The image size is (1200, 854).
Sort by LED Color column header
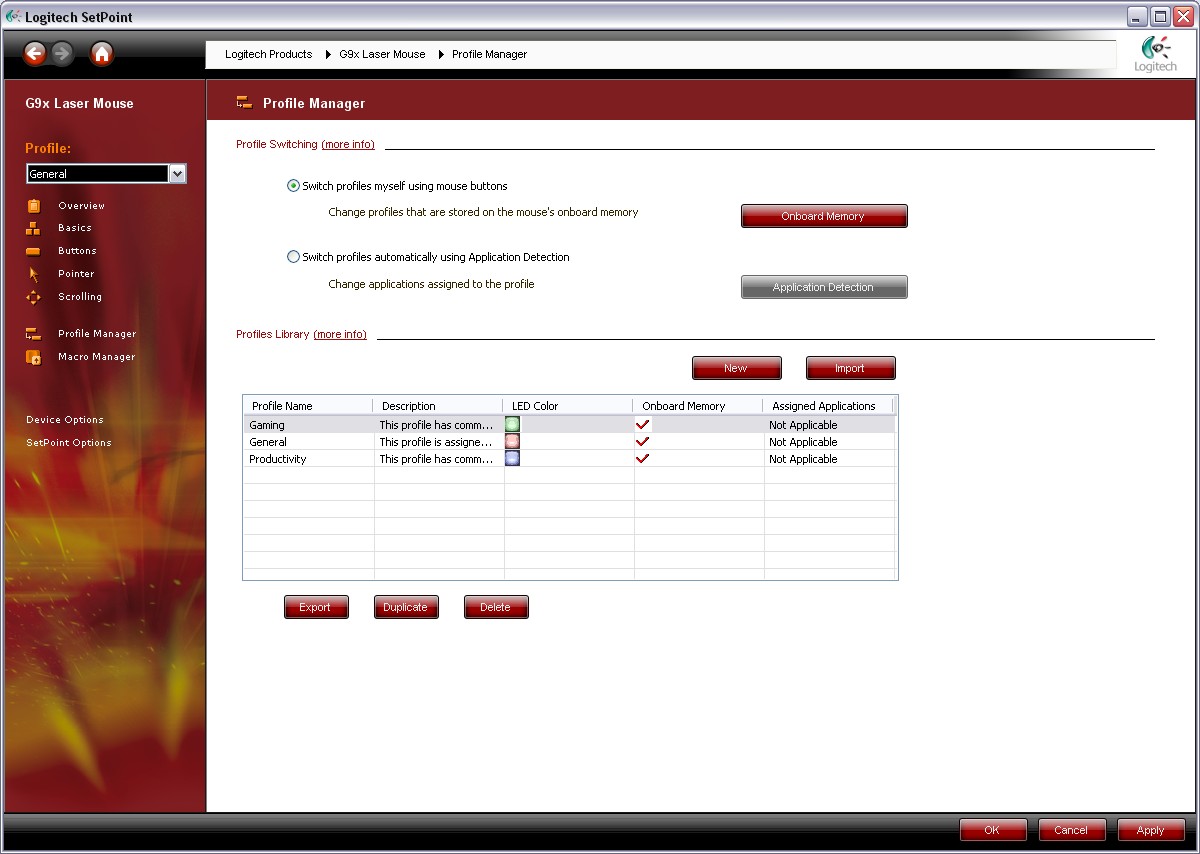coord(568,406)
